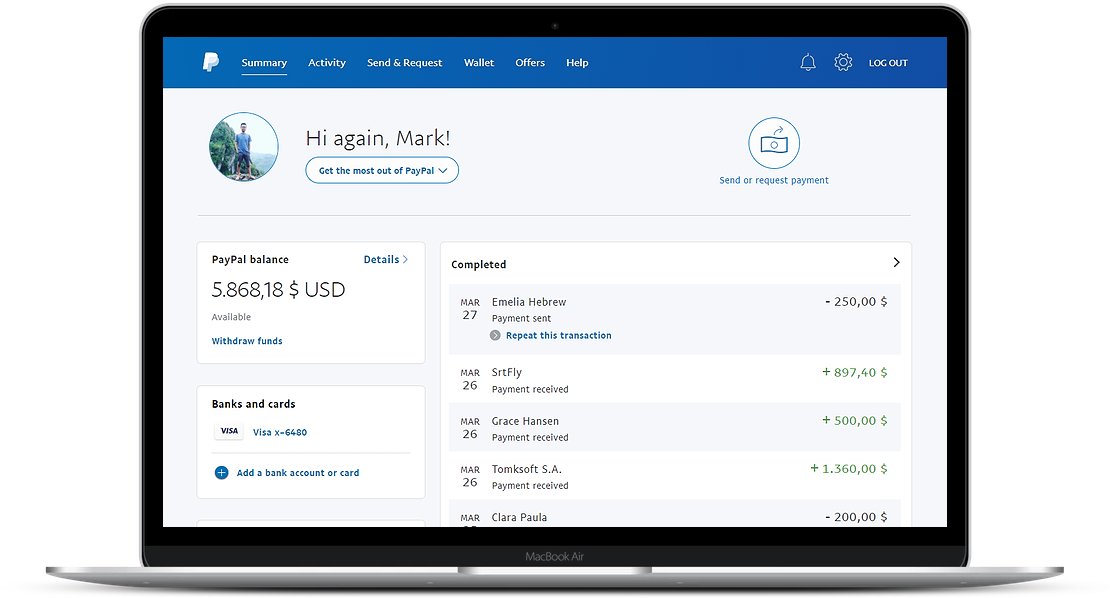Click the + 500,00 $ amount
This screenshot has height=598, width=1110.
[x=854, y=420]
